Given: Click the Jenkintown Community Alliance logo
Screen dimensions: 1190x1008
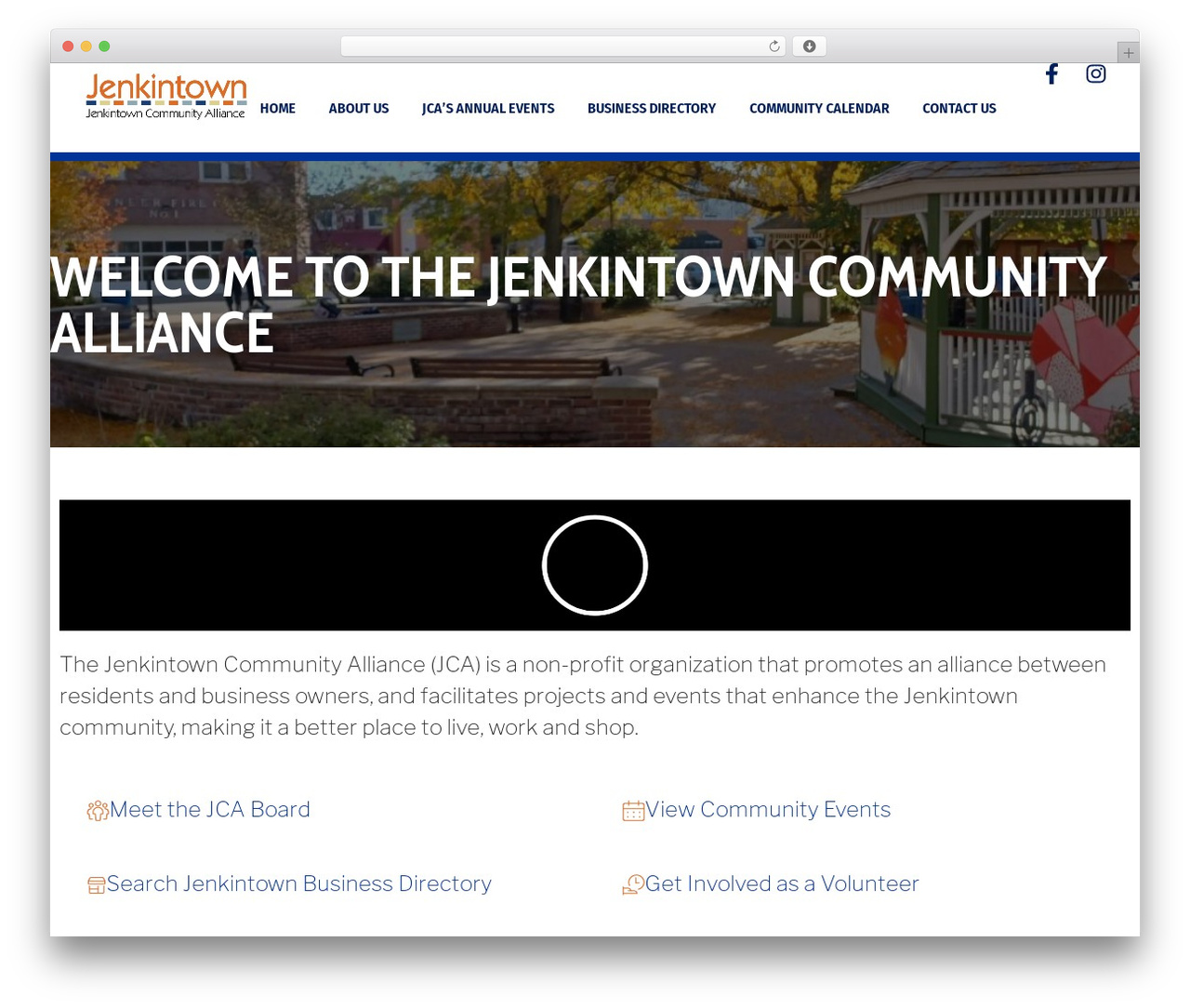Looking at the screenshot, I should (166, 98).
